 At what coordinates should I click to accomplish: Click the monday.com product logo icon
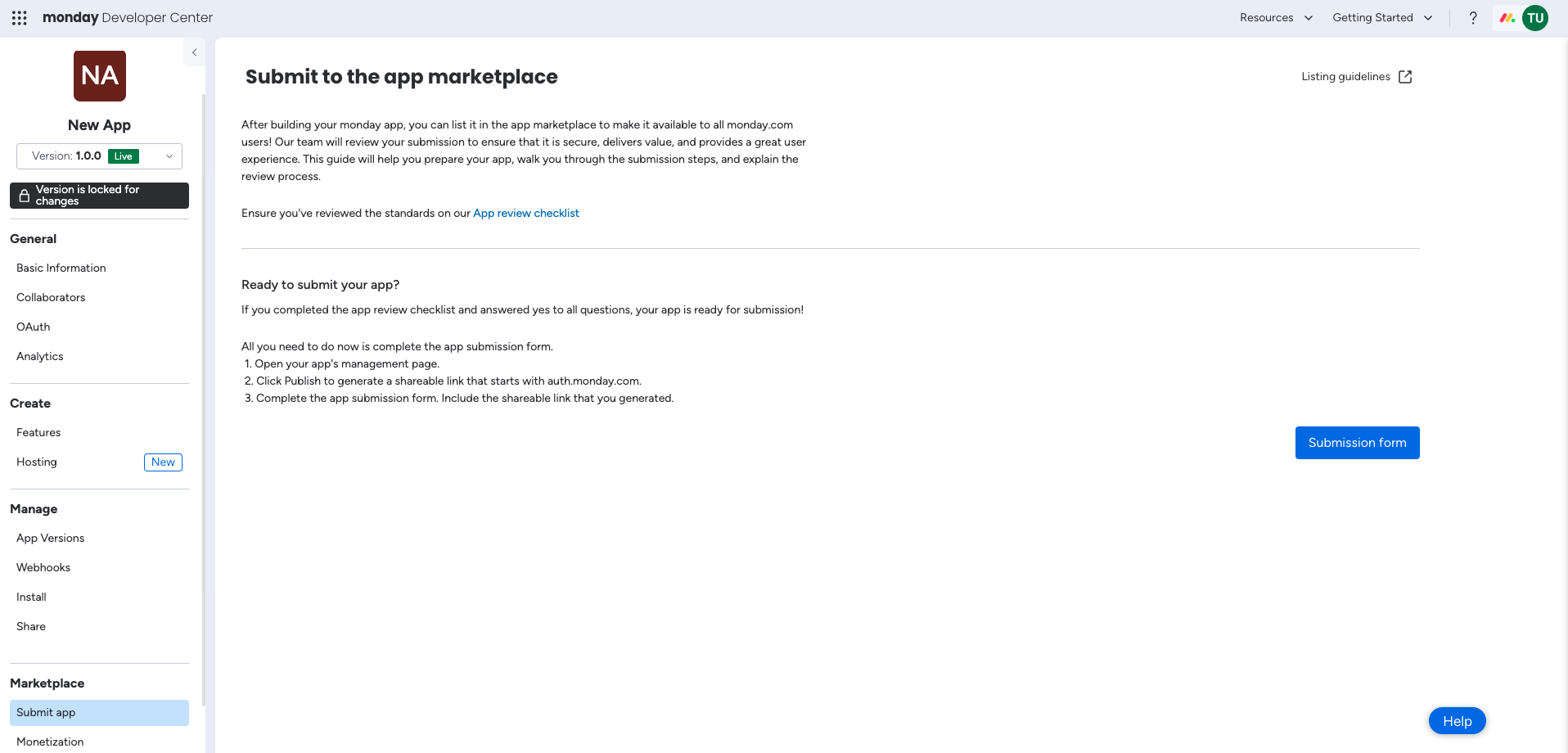point(1507,18)
